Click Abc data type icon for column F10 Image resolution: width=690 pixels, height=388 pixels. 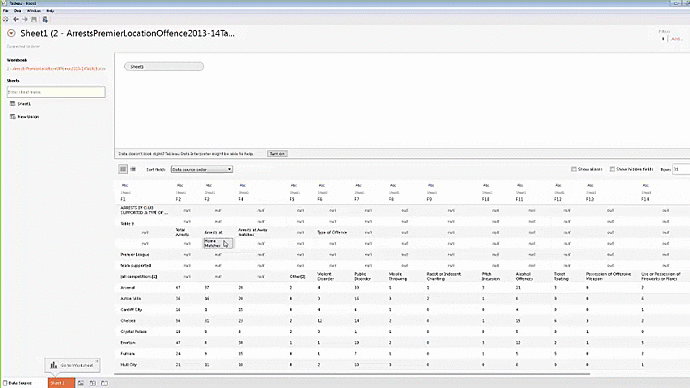[486, 185]
